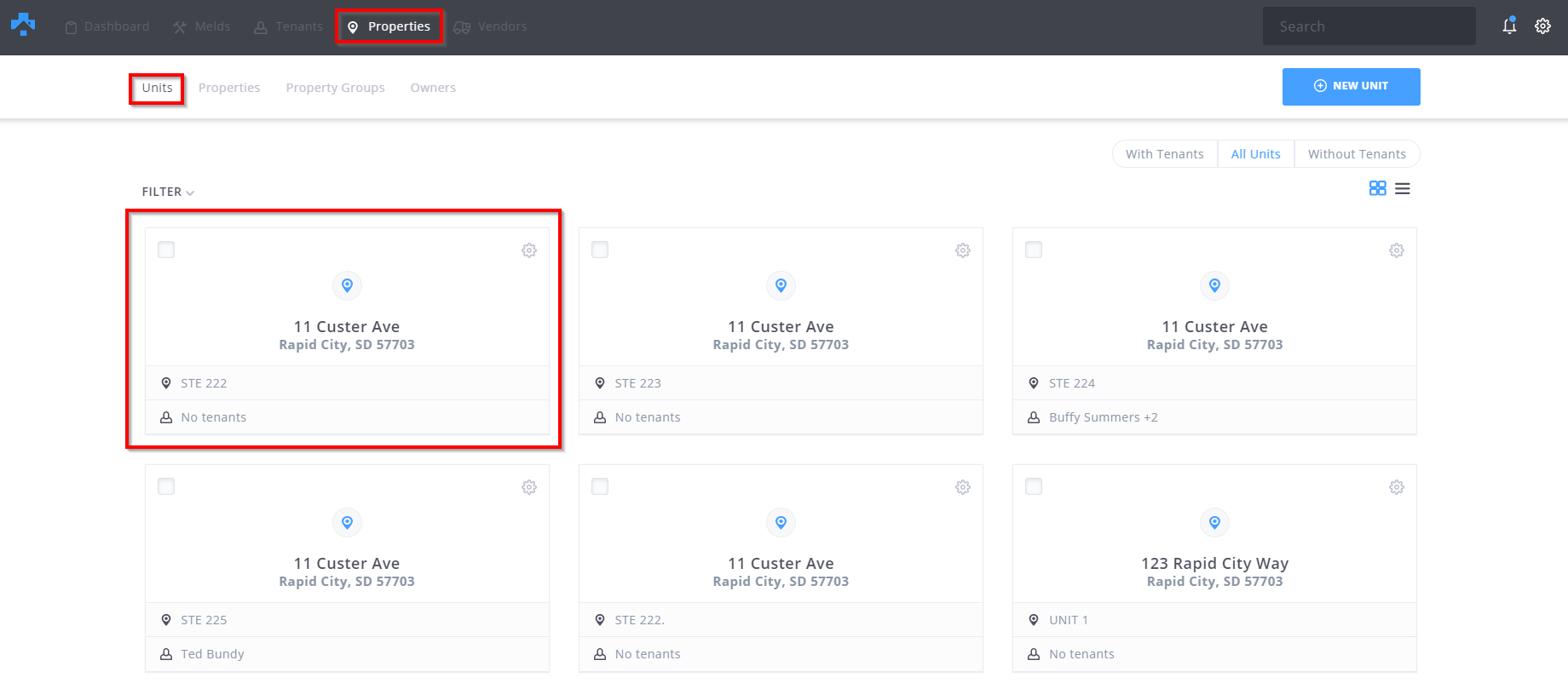Select checkbox on STE 225 card

(166, 486)
